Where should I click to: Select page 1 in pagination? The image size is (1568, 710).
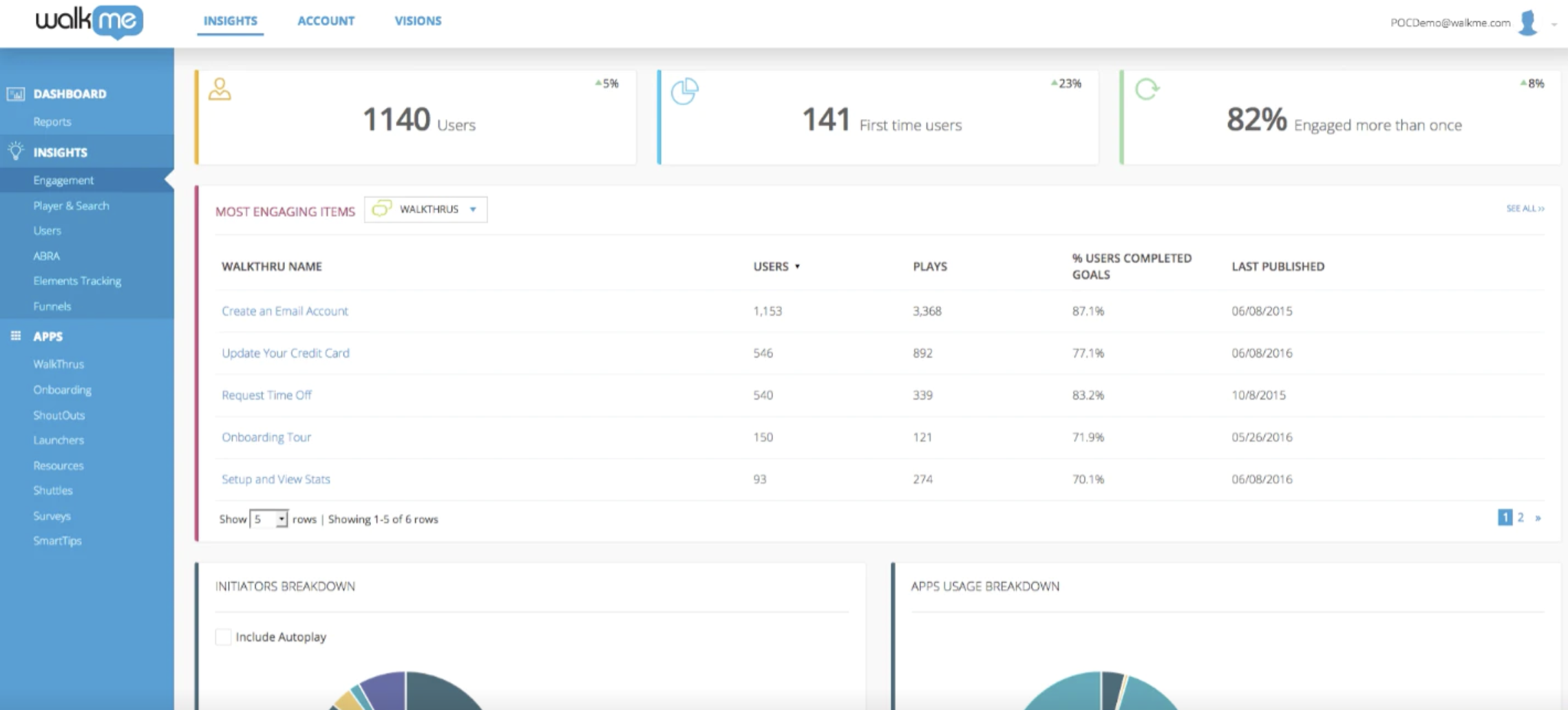point(1505,517)
